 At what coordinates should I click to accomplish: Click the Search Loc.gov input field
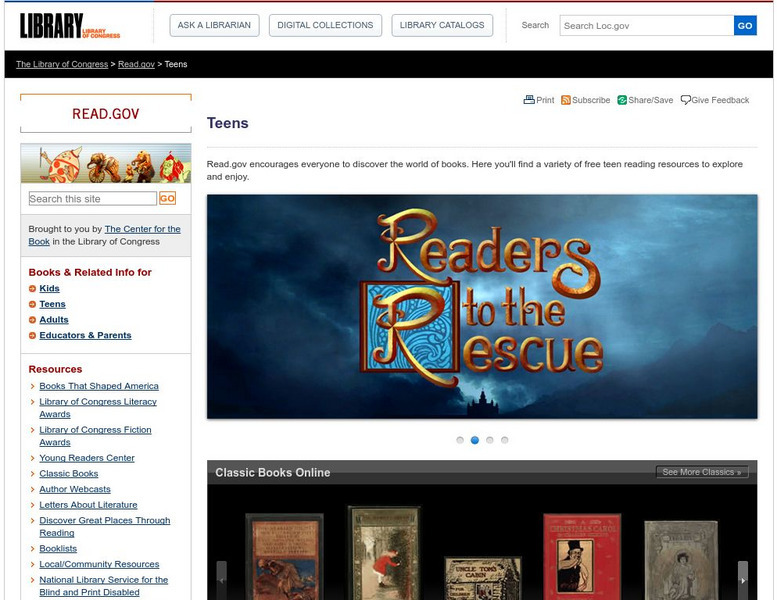(x=647, y=26)
